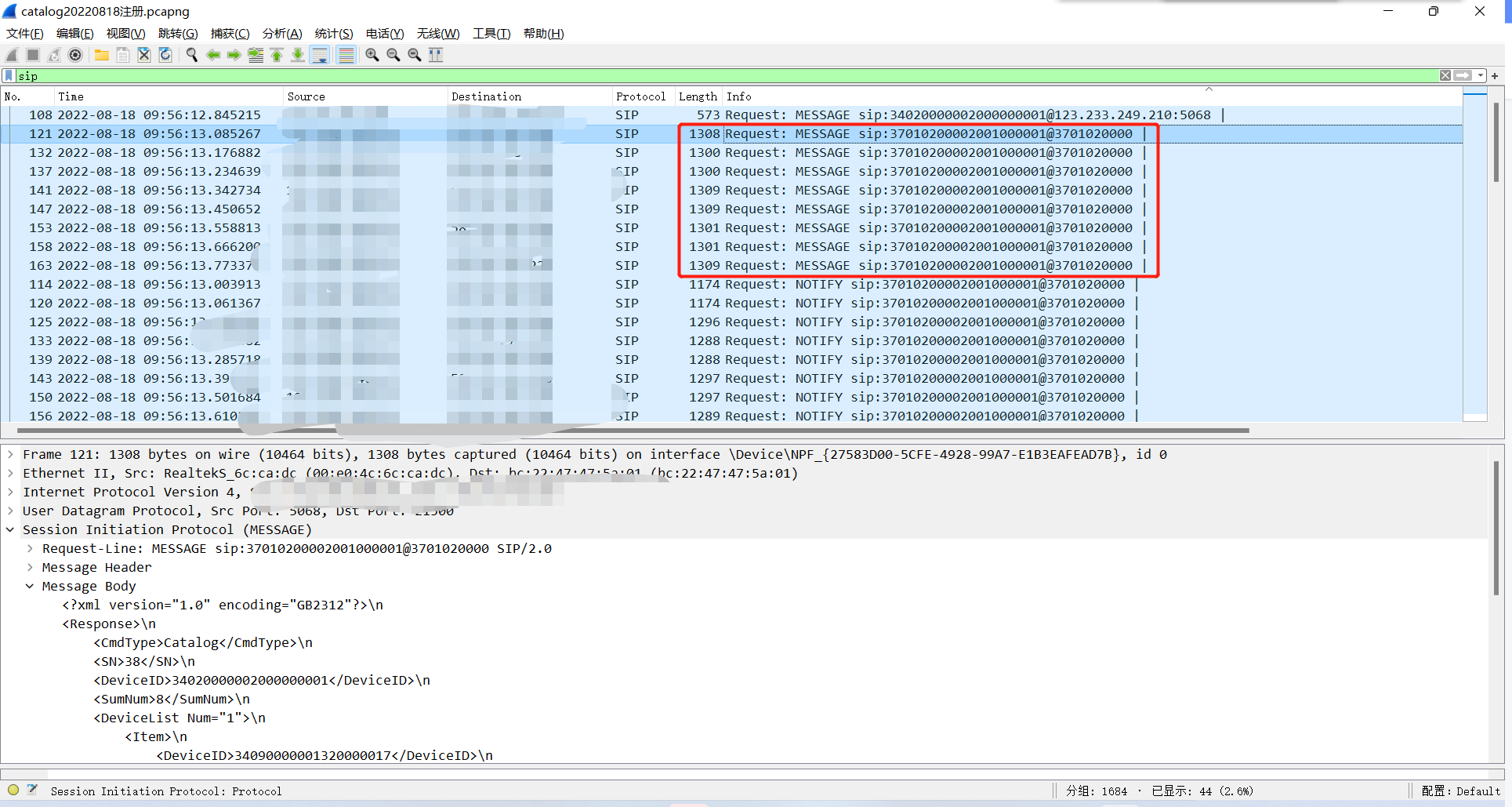The image size is (1512, 807).
Task: Zoom out main window text
Action: [x=393, y=55]
